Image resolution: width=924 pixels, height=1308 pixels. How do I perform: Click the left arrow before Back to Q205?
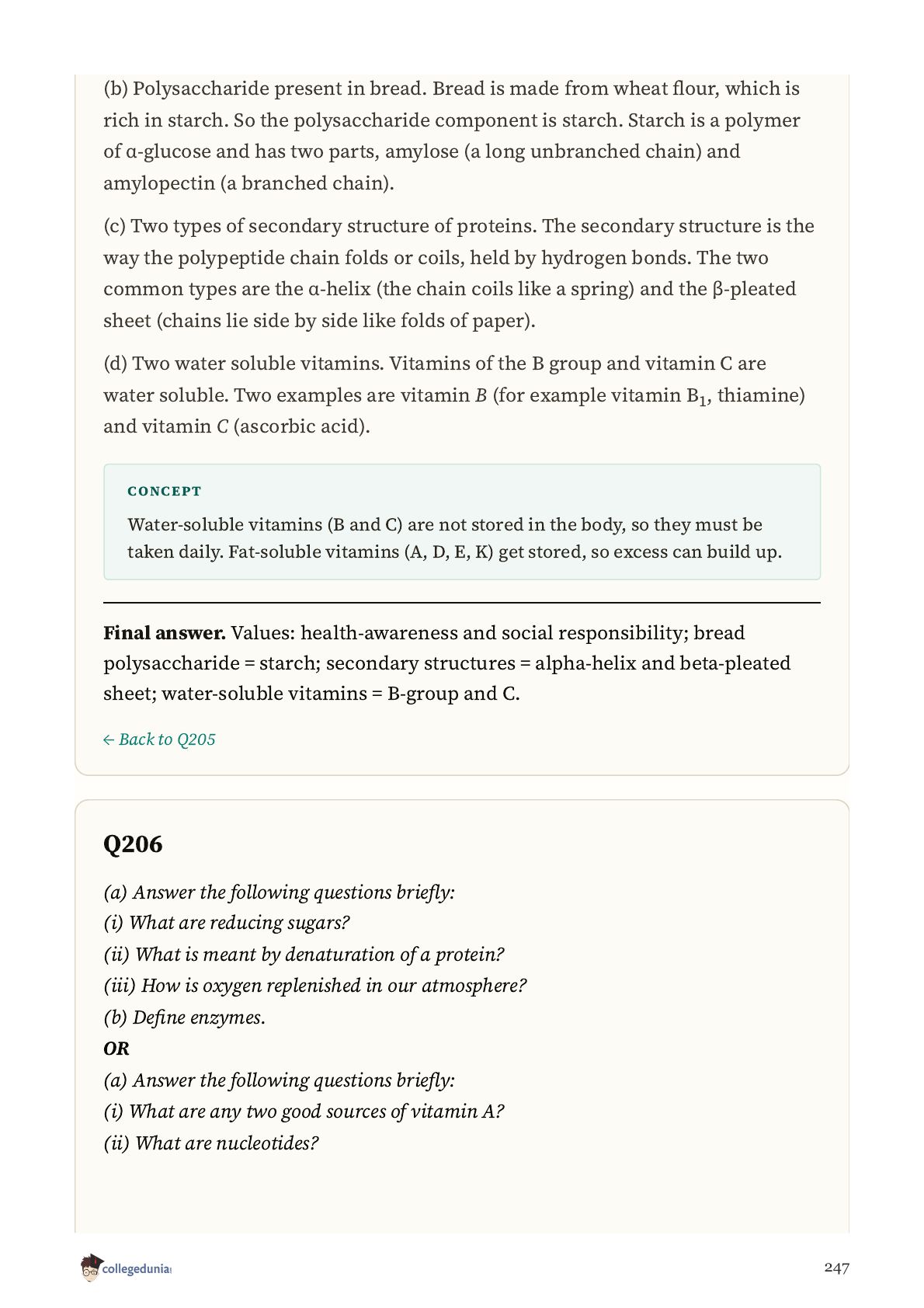pyautogui.click(x=109, y=740)
